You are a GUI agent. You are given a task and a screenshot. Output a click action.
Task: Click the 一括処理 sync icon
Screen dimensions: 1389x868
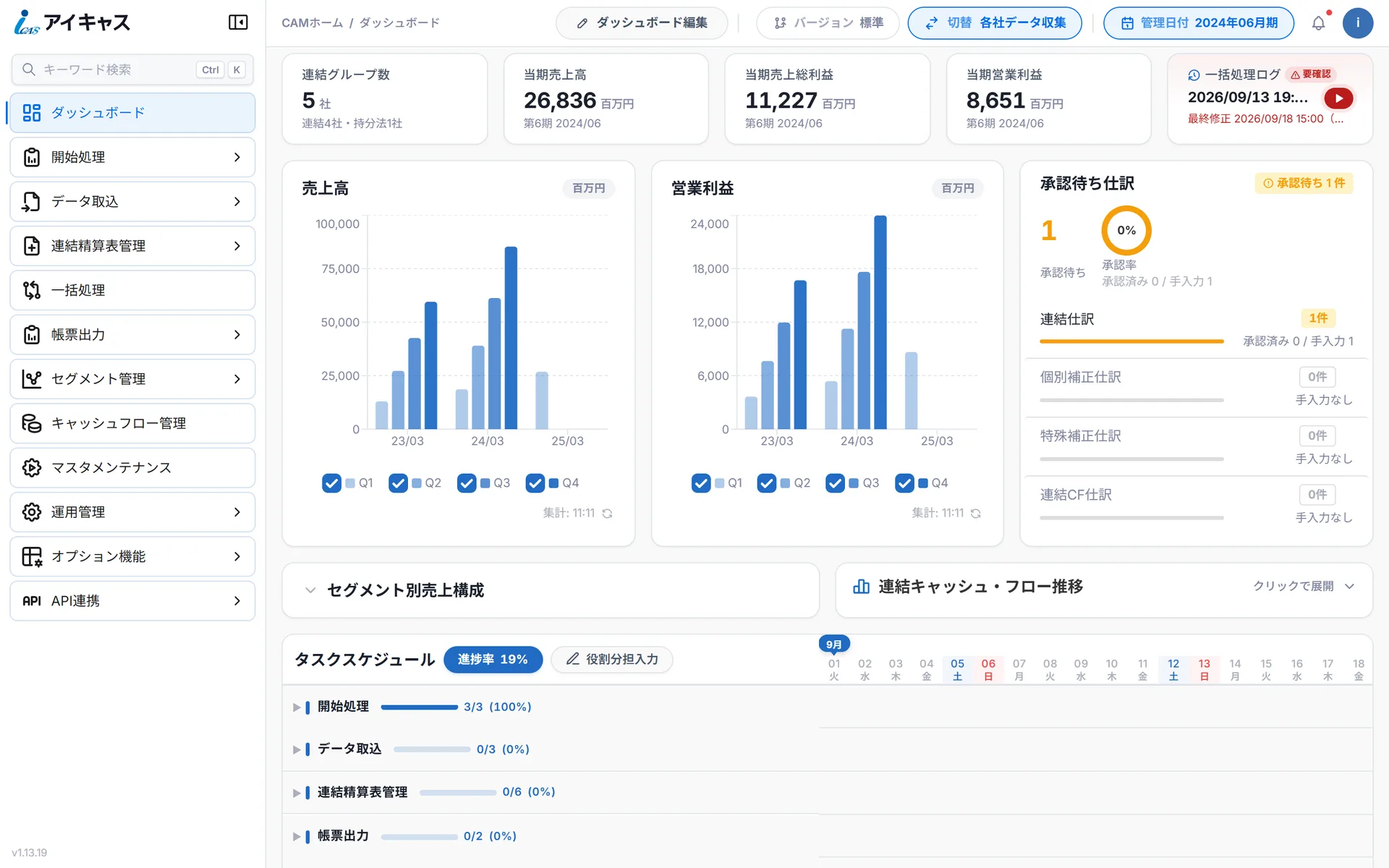tap(32, 290)
